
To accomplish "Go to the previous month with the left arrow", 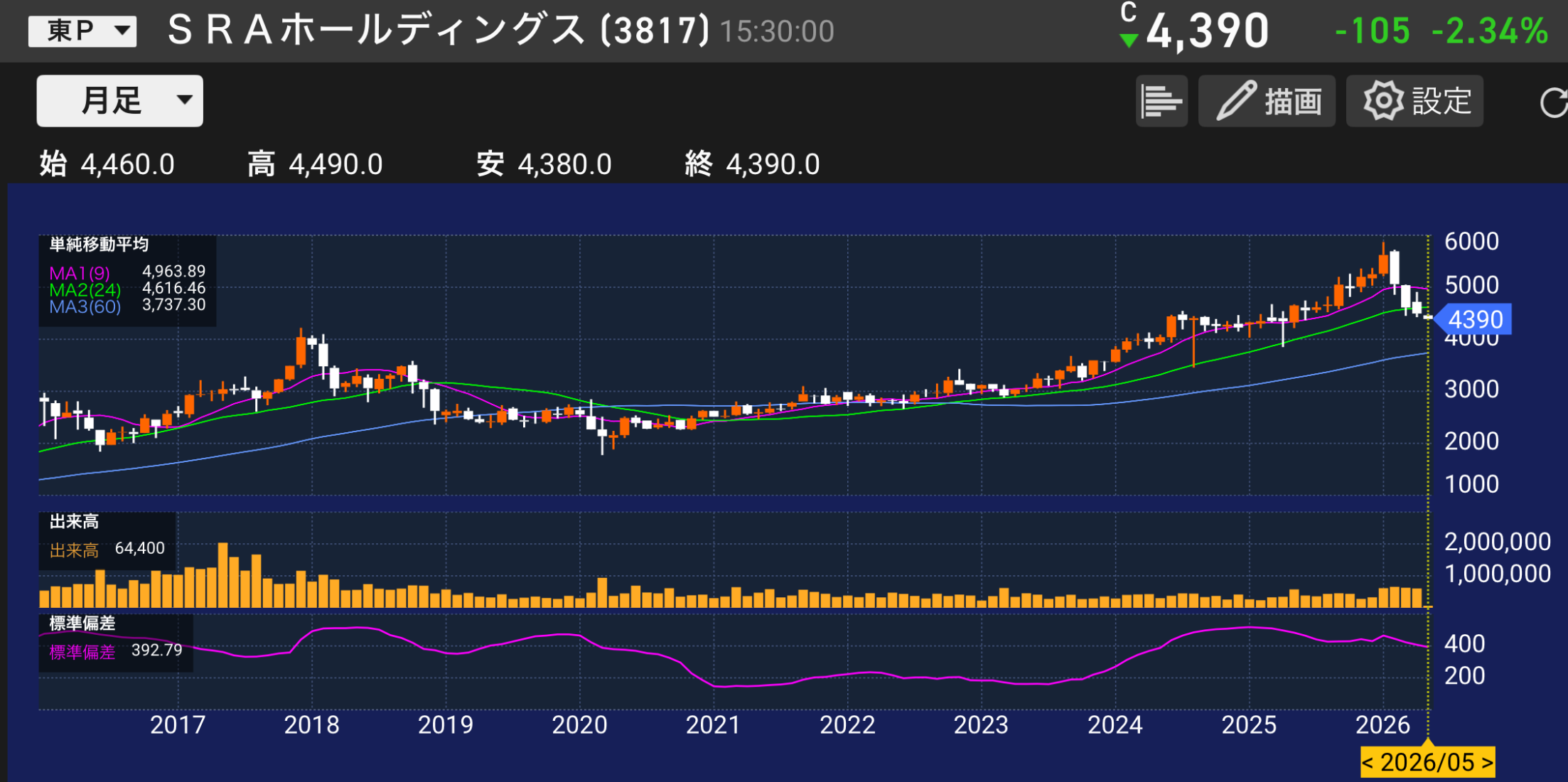I will click(1368, 762).
